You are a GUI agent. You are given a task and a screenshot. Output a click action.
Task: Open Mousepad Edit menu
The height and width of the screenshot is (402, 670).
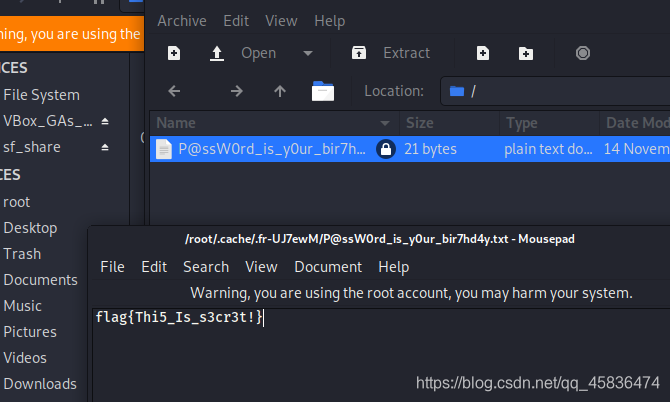[x=154, y=267]
